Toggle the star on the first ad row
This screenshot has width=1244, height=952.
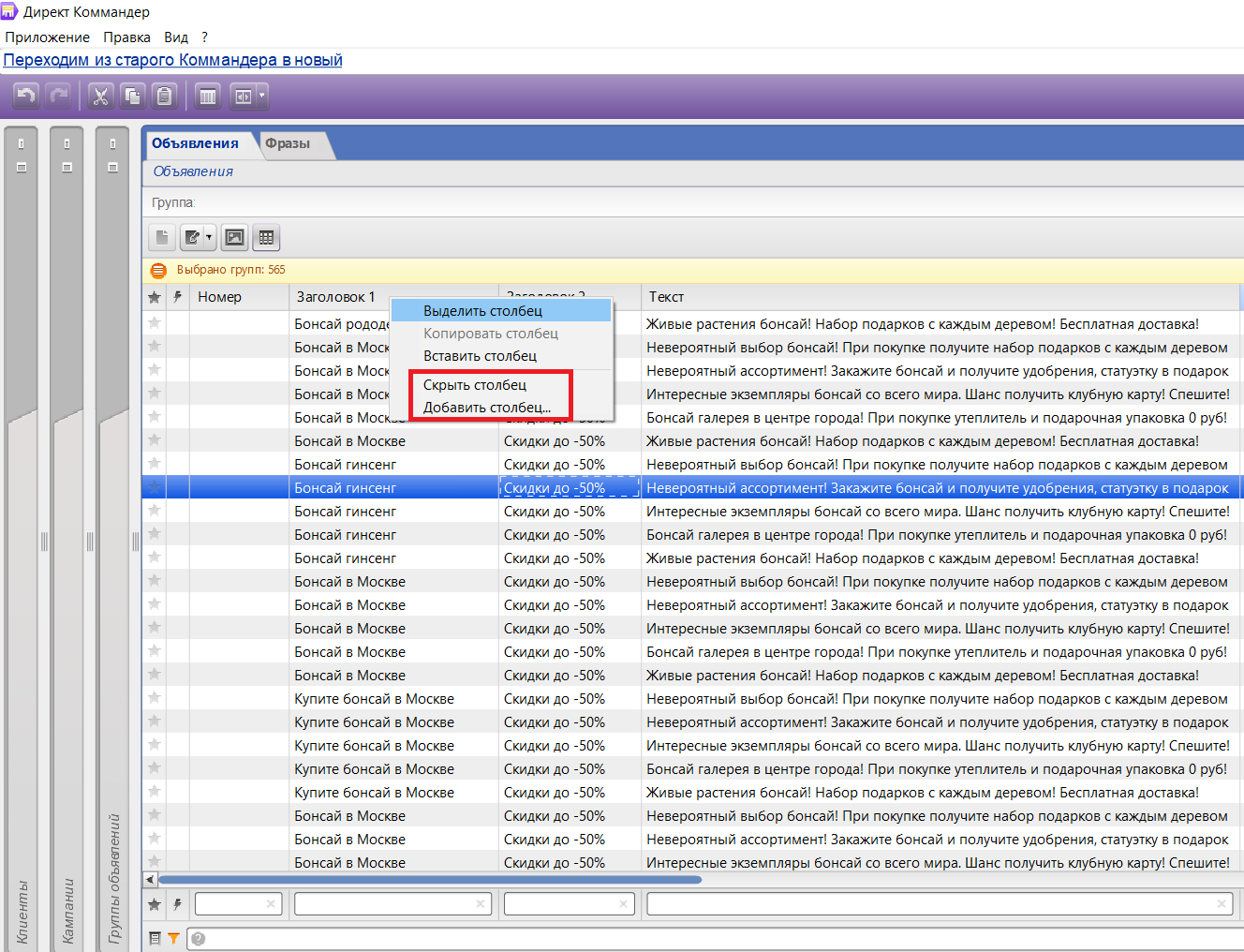pyautogui.click(x=155, y=323)
